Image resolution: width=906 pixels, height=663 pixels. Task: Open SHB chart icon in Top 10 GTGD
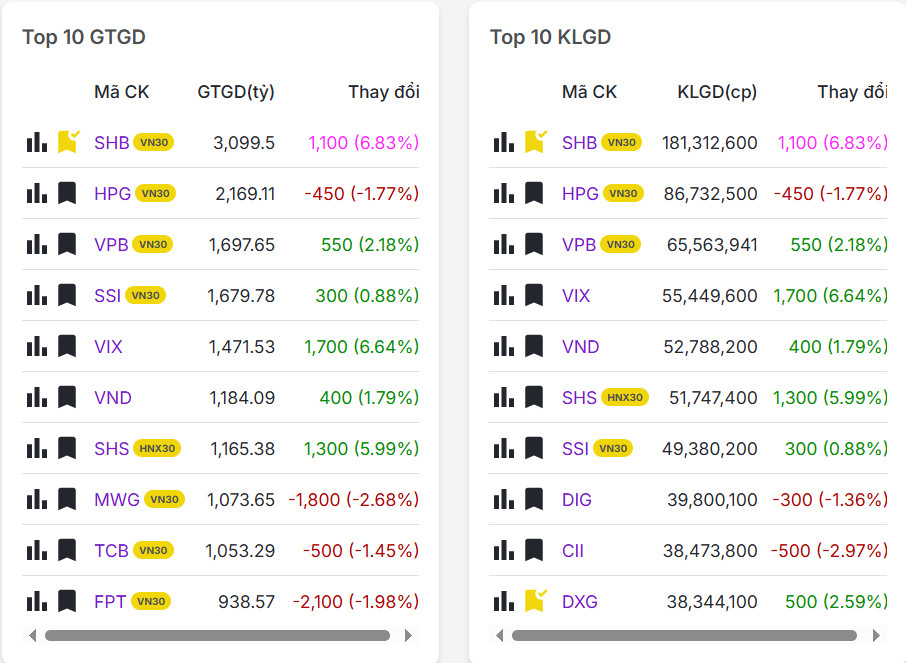[x=37, y=142]
